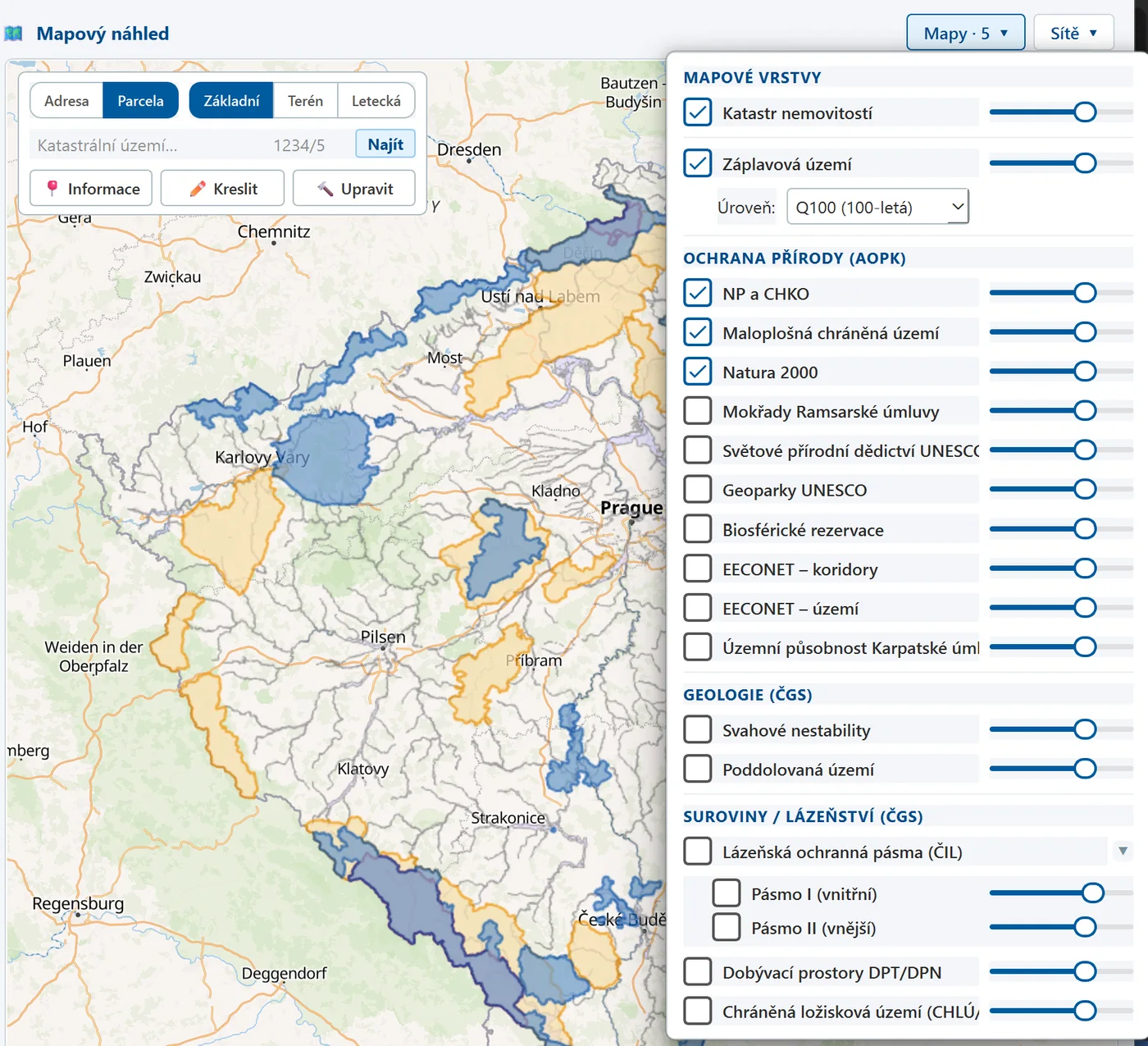Enable Dobývací prostory DPT/DPN layer
The height and width of the screenshot is (1046, 1148).
[698, 972]
